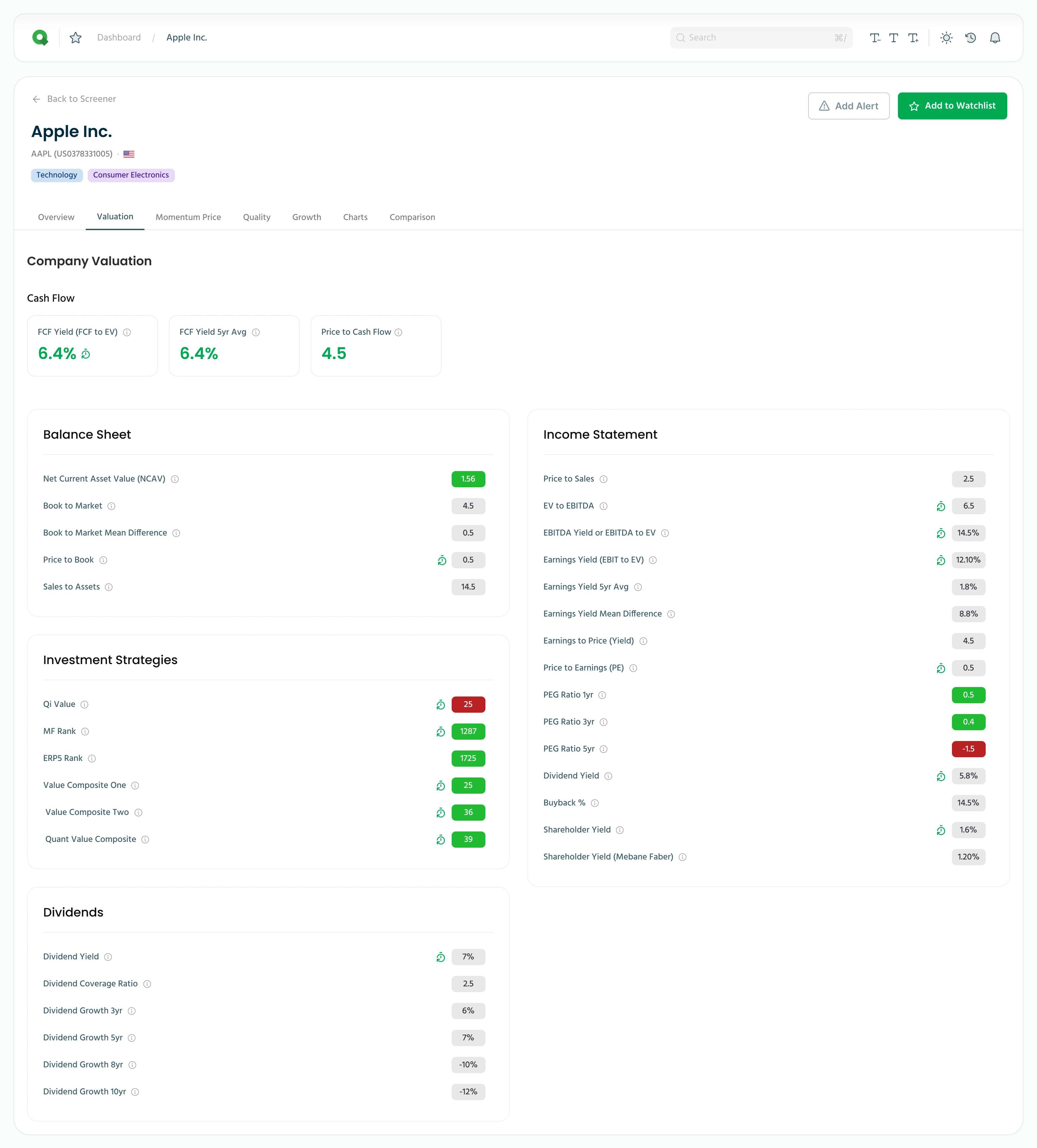Click the historic refresh icon next to 6.4% FCF Yield
Screen dimensions: 1037x1148
coord(85,354)
